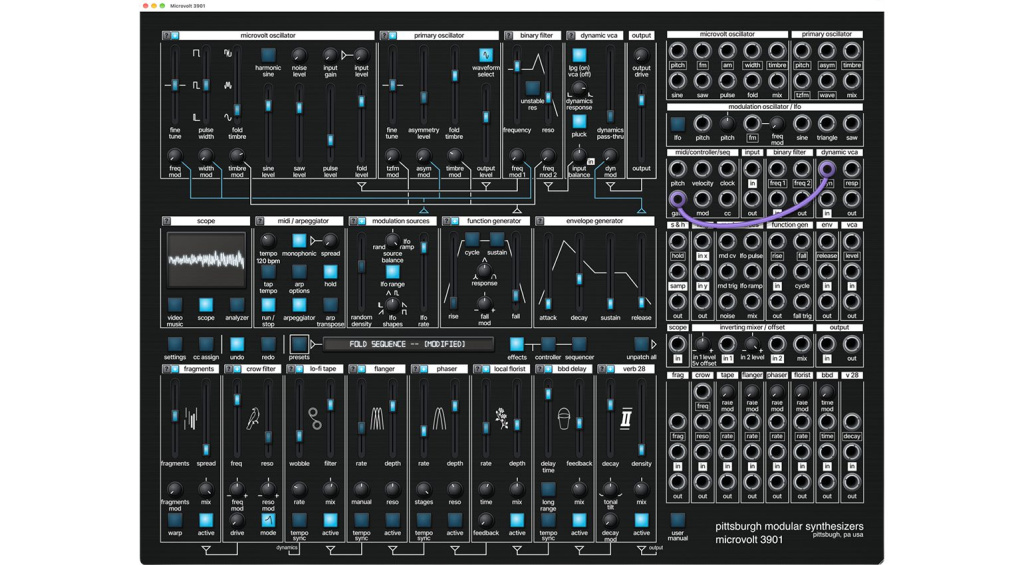Expand the unpatch all arrow

tap(654, 344)
